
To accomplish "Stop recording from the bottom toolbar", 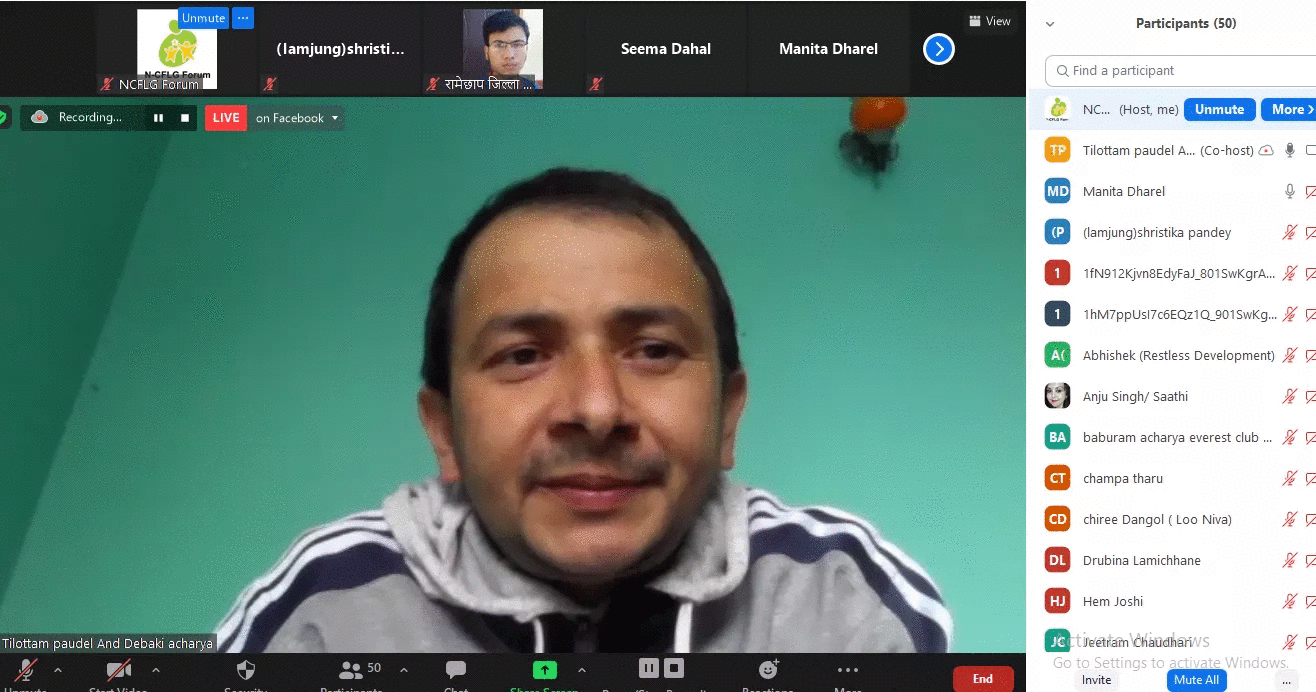I will tap(674, 668).
